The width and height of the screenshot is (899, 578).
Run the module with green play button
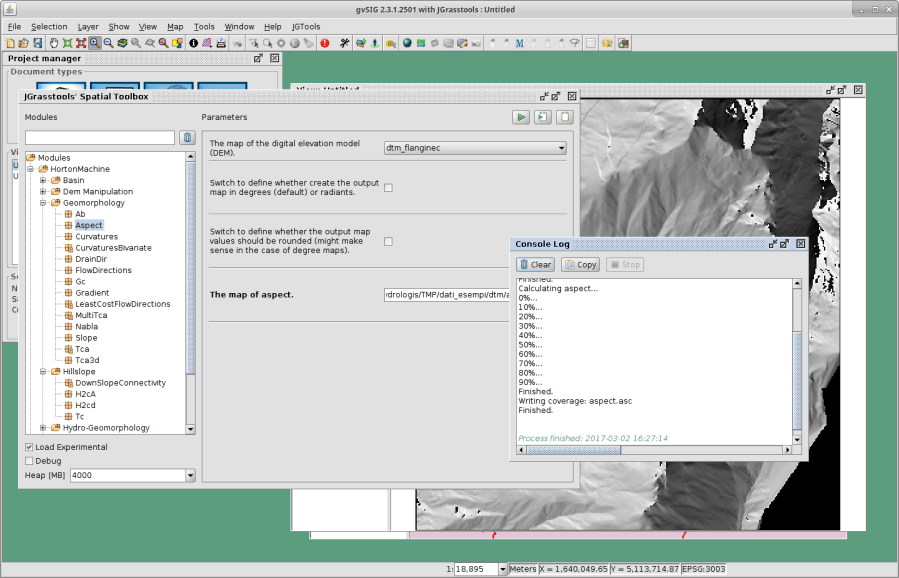tap(521, 117)
